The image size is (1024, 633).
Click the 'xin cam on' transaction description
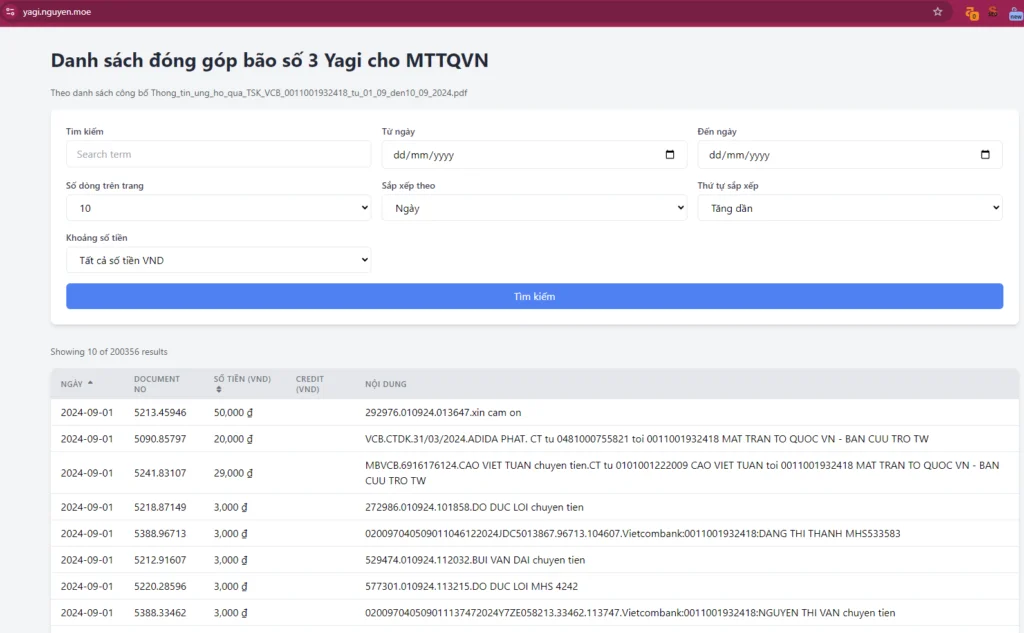(x=443, y=413)
